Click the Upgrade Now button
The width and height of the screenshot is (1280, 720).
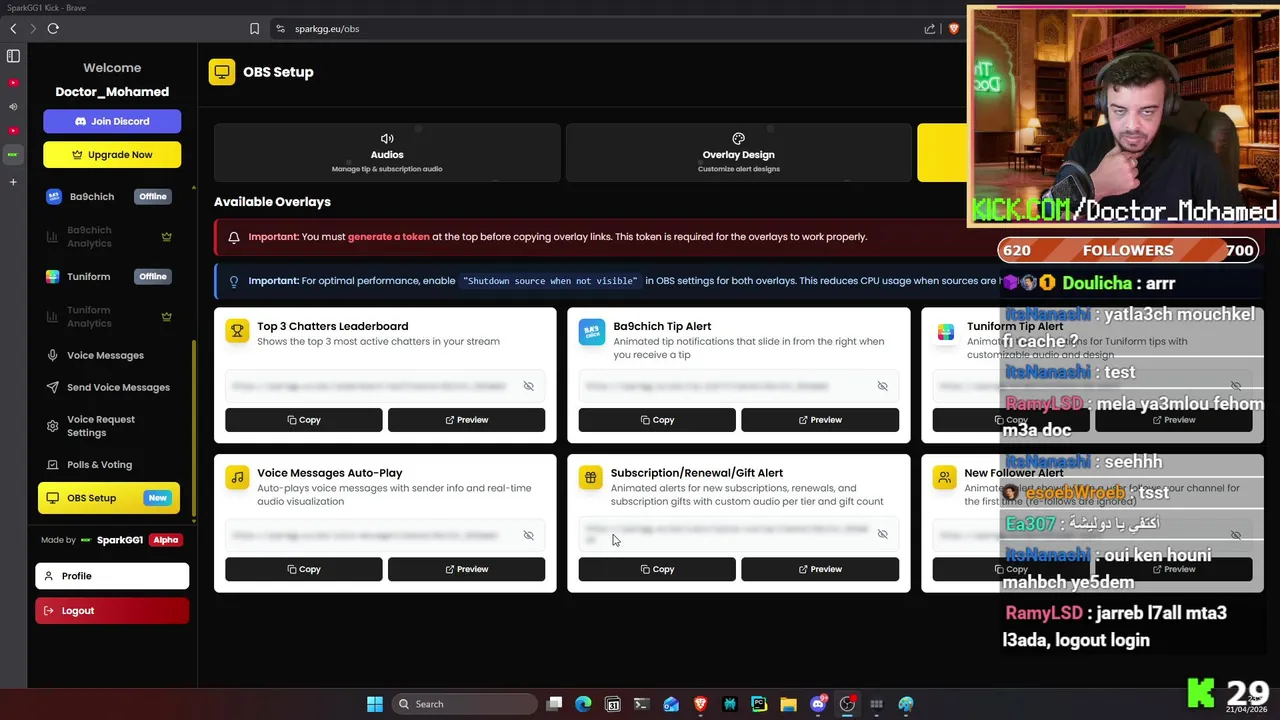pyautogui.click(x=112, y=155)
